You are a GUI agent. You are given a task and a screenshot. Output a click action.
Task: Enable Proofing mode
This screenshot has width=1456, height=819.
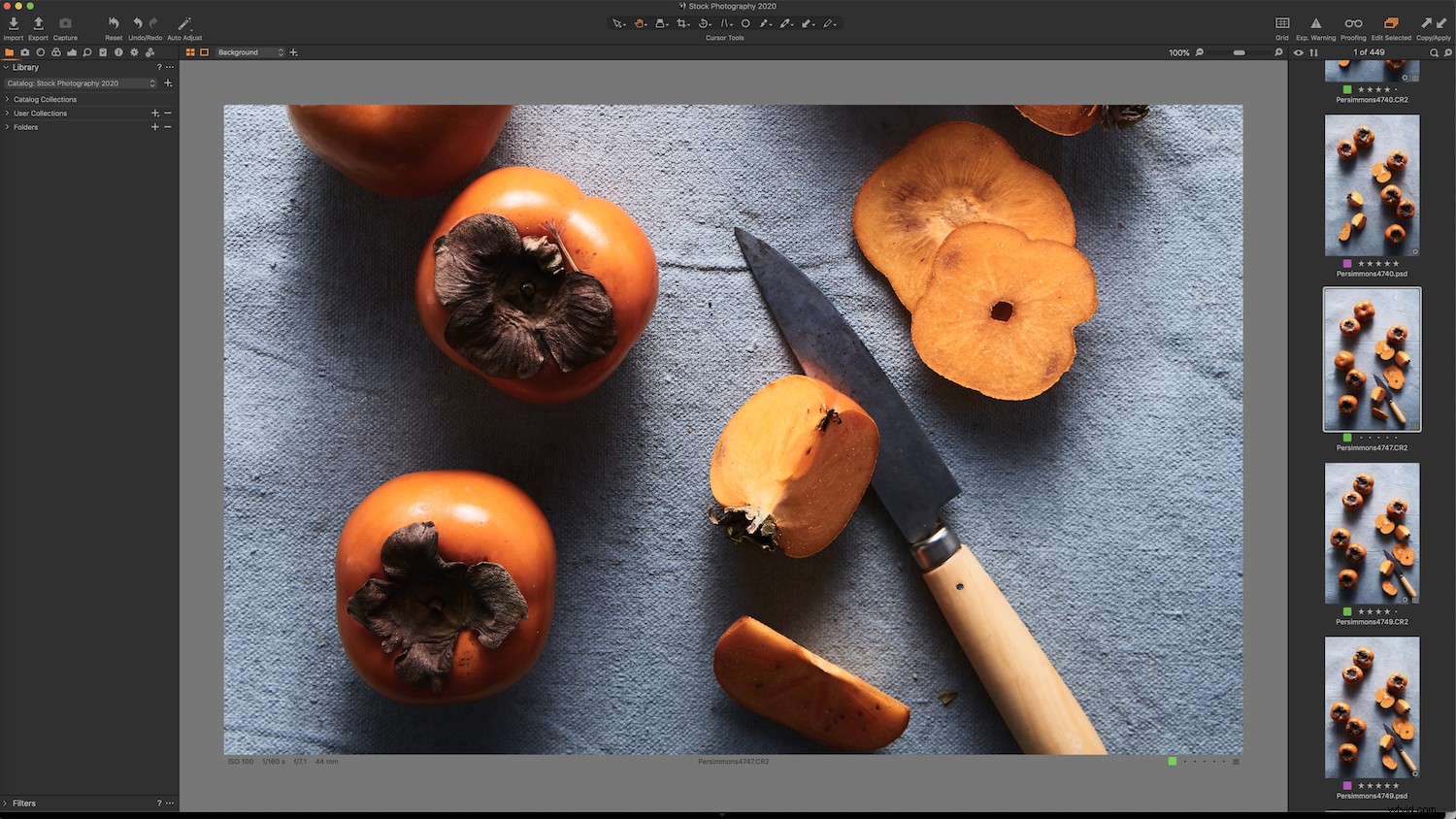point(1352,23)
